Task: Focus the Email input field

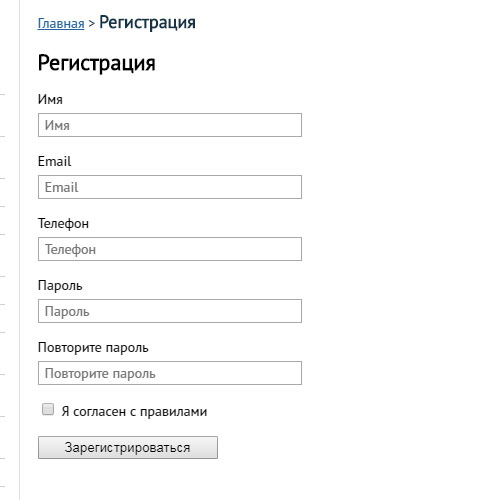Action: (170, 187)
